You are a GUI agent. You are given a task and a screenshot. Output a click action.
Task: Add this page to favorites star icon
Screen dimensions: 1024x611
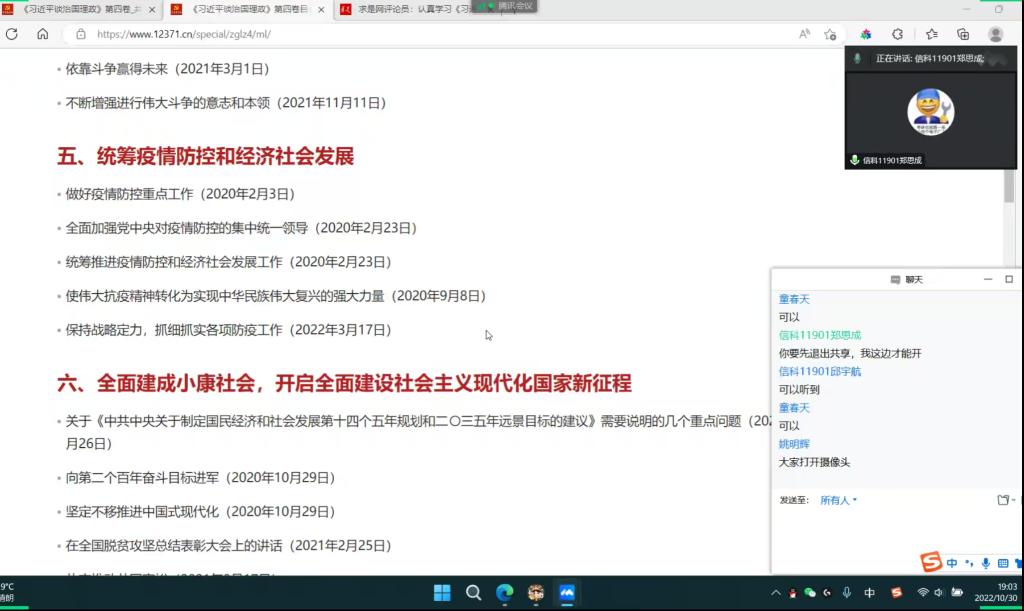tap(830, 34)
